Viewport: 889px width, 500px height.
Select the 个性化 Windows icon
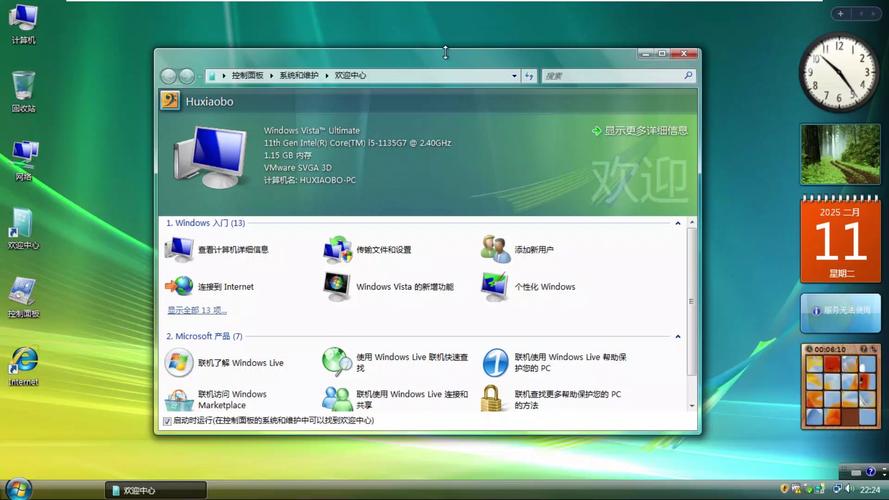pyautogui.click(x=495, y=286)
